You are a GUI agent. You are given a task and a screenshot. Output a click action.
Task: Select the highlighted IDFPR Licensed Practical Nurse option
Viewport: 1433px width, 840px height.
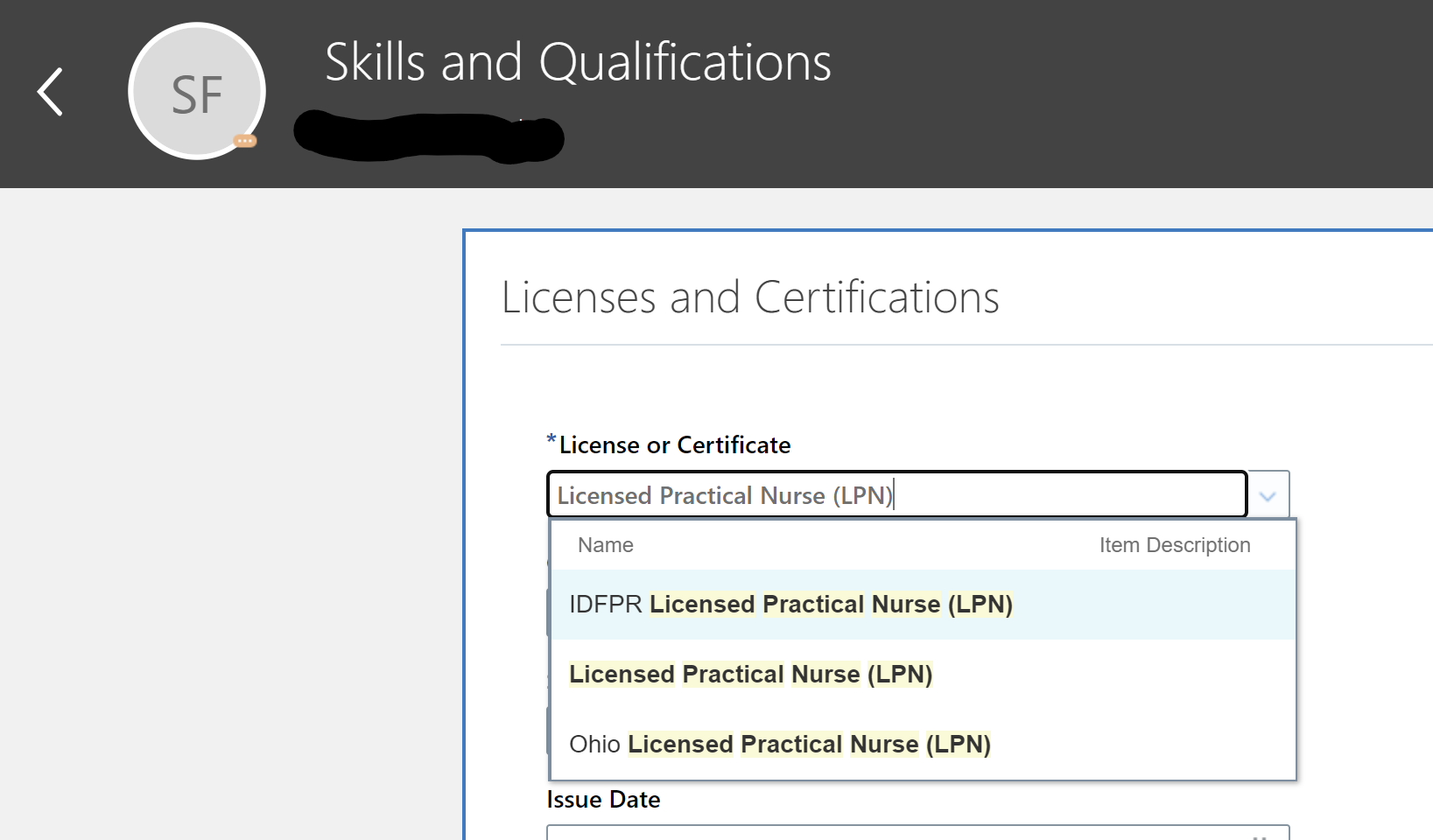click(790, 605)
